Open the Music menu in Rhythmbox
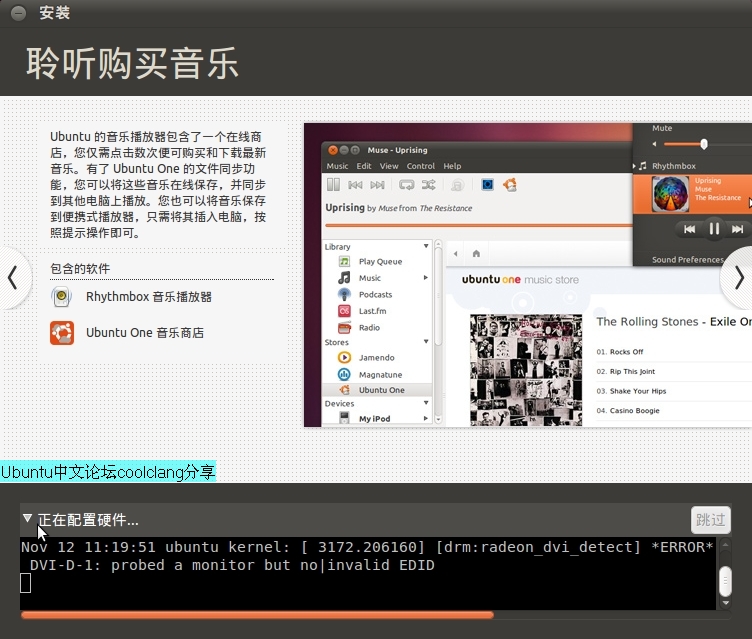 coord(337,166)
